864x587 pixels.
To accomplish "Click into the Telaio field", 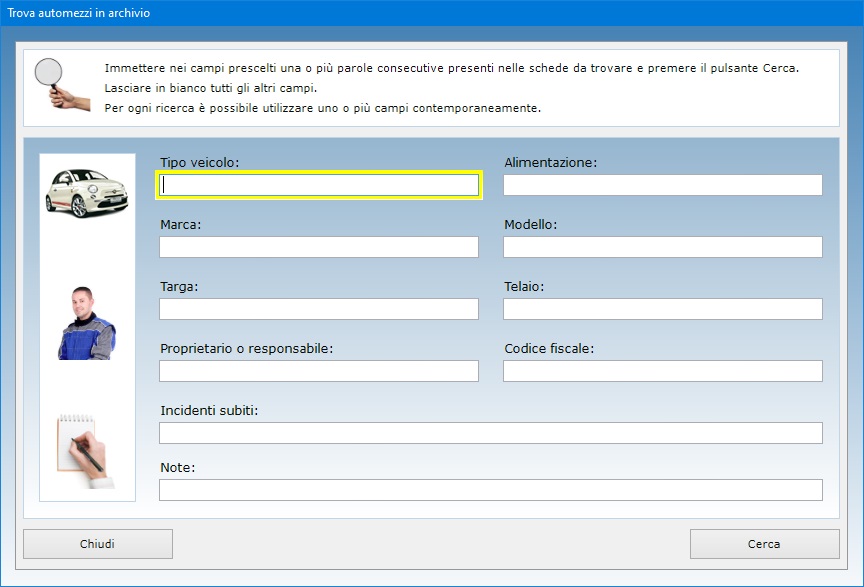I will pyautogui.click(x=663, y=309).
